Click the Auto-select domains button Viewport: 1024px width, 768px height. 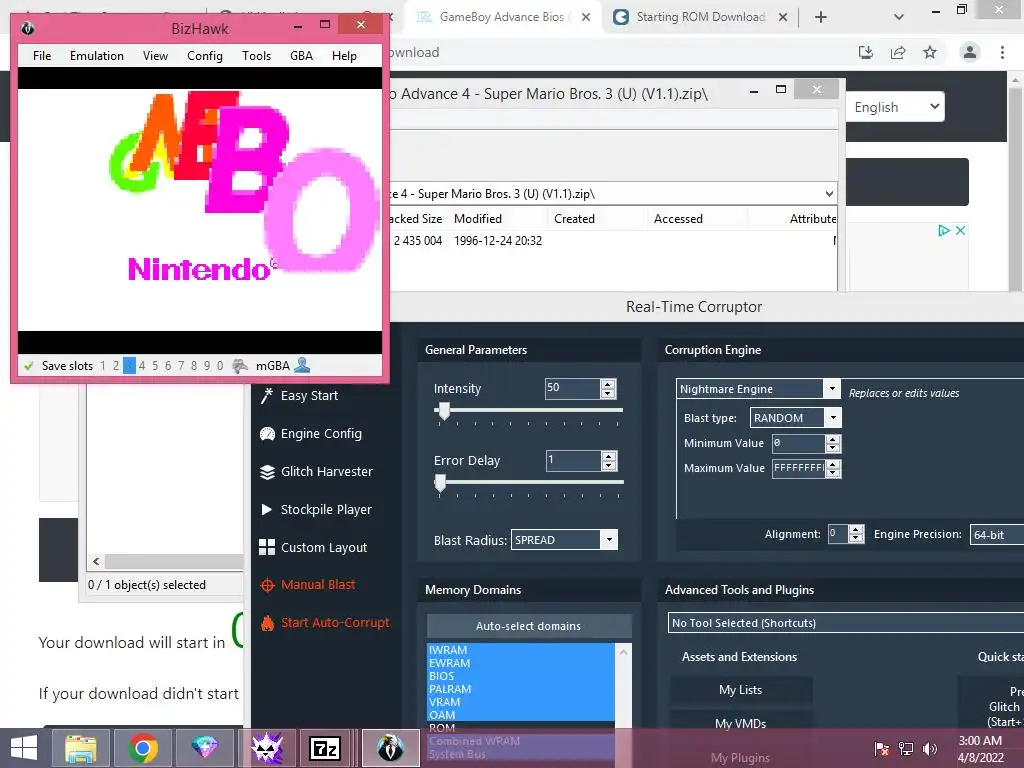[x=528, y=626]
